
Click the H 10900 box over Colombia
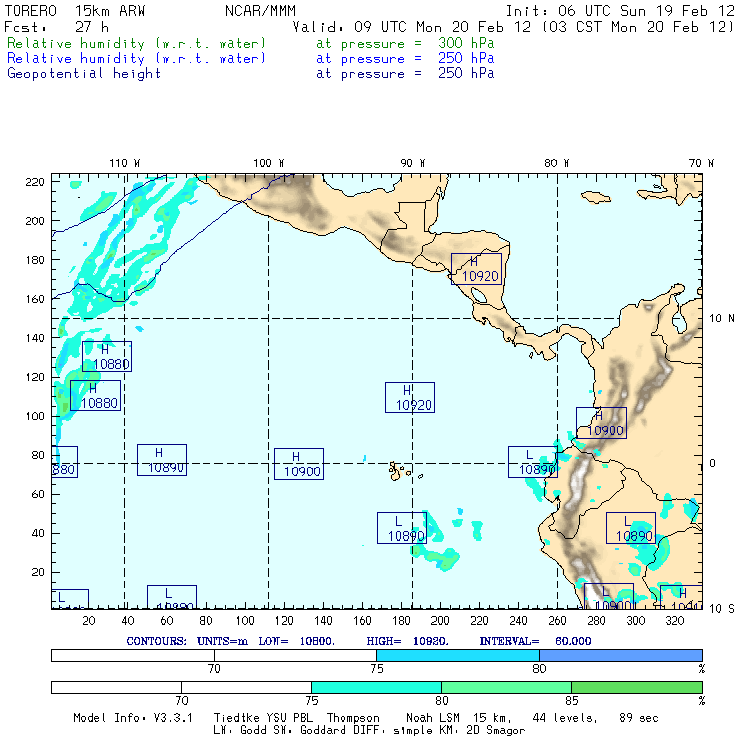pos(601,422)
